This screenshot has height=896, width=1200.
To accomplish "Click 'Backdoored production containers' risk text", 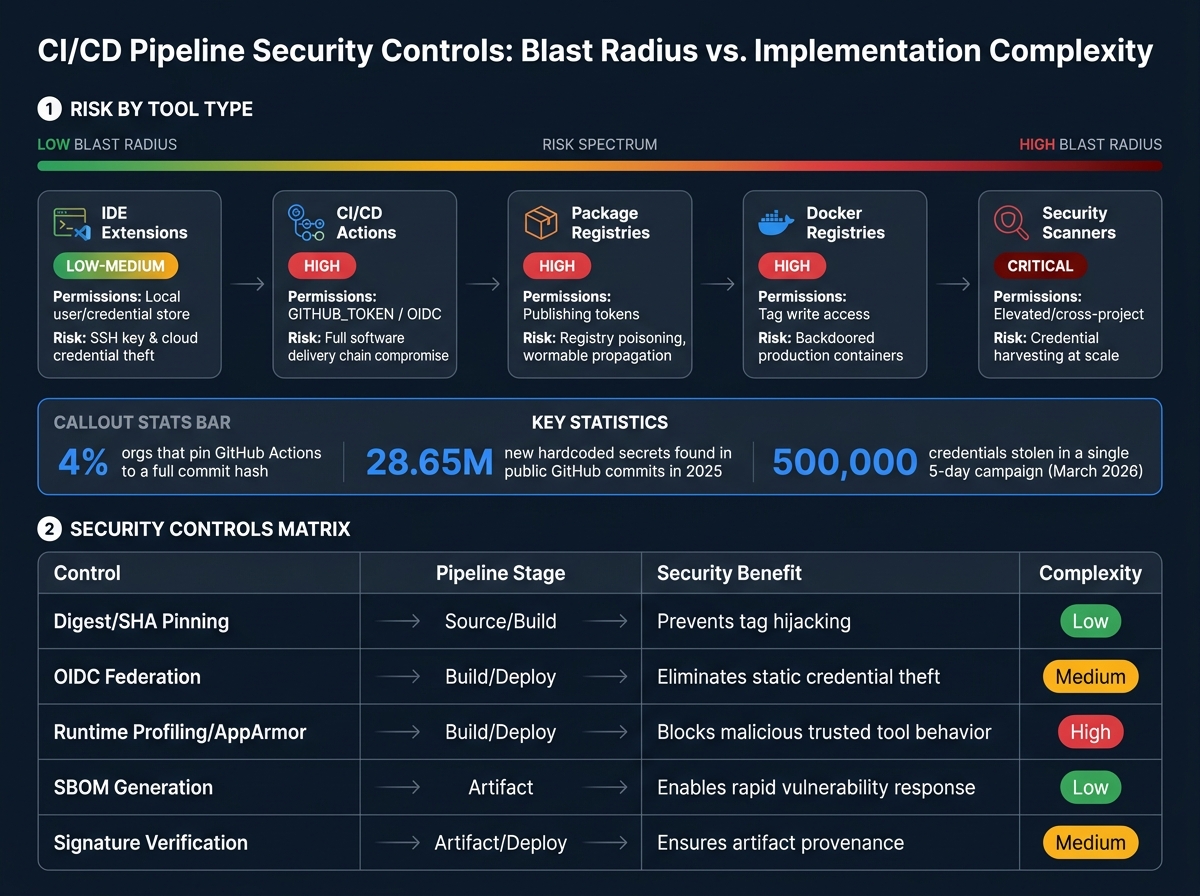I will click(830, 347).
